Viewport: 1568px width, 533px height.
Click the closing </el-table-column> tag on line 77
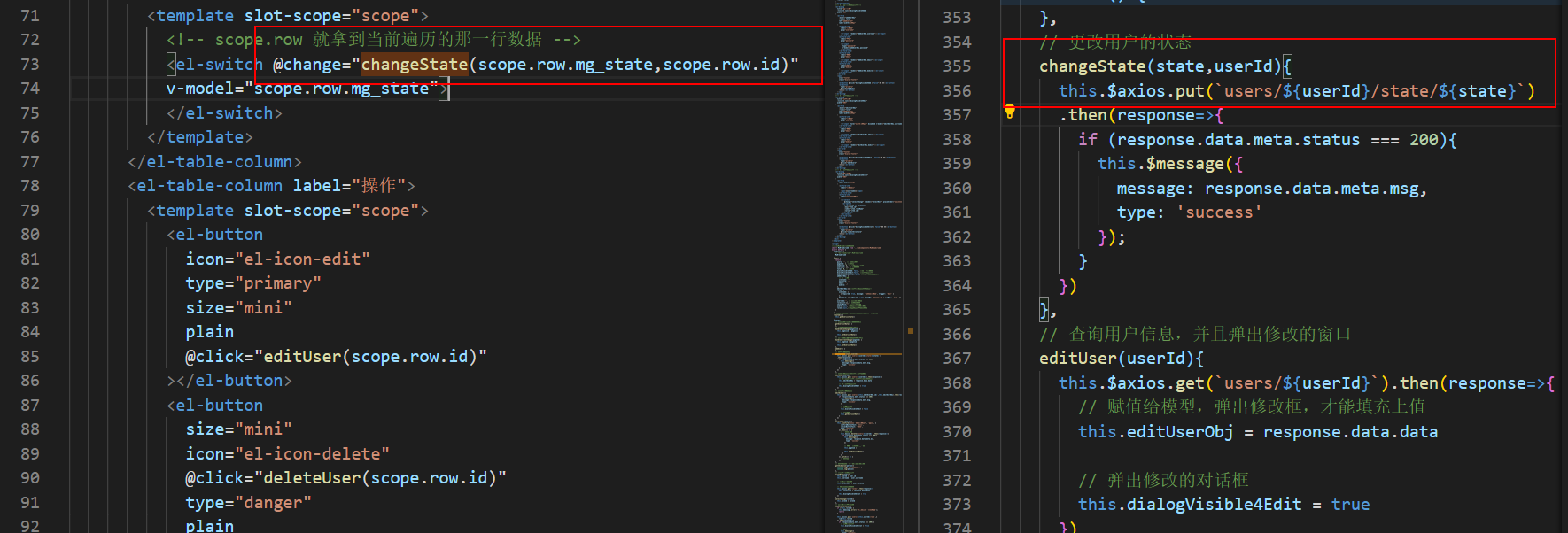[x=214, y=162]
